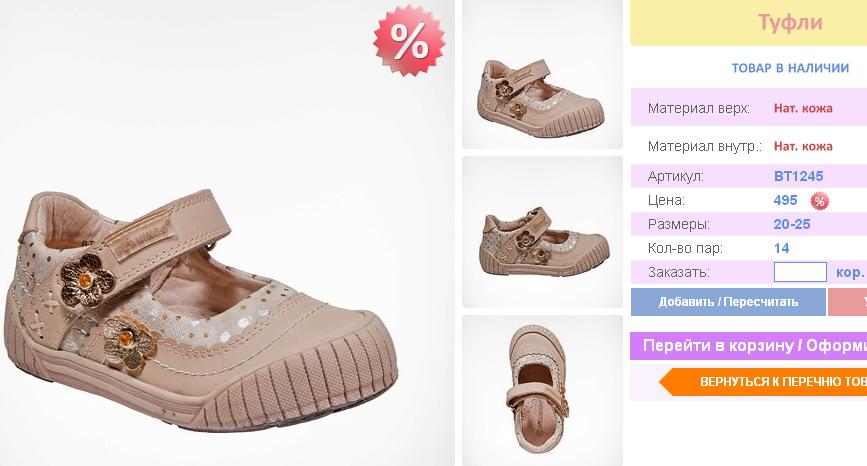This screenshot has width=867, height=466.
Task: Open the top-view shoe thumbnail
Action: 542,390
